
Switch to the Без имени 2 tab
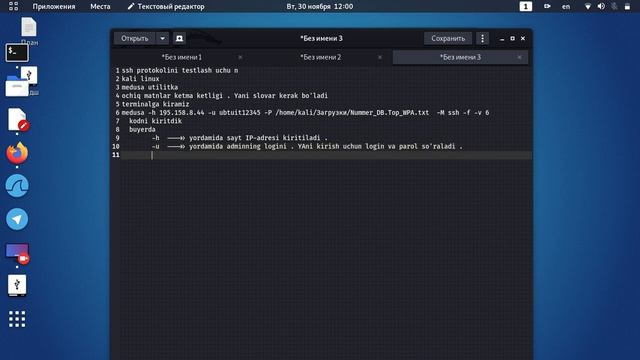[x=320, y=57]
